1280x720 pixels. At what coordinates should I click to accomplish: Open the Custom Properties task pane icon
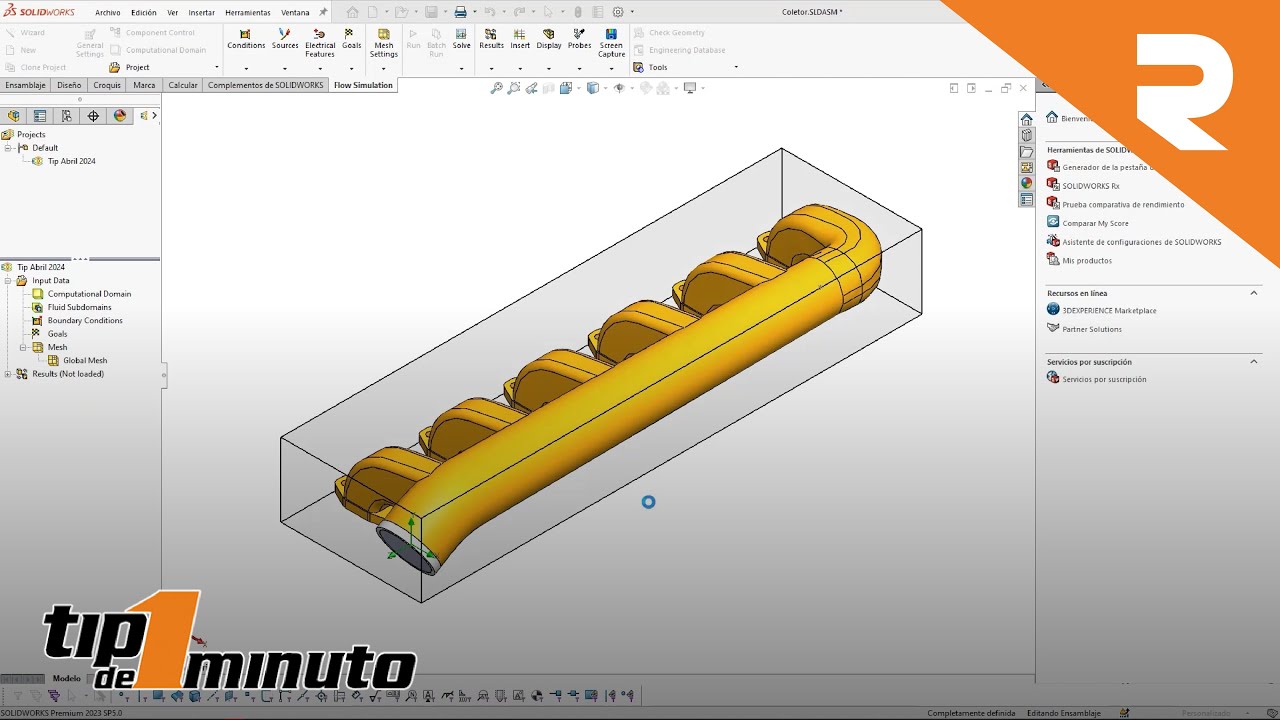(1027, 200)
